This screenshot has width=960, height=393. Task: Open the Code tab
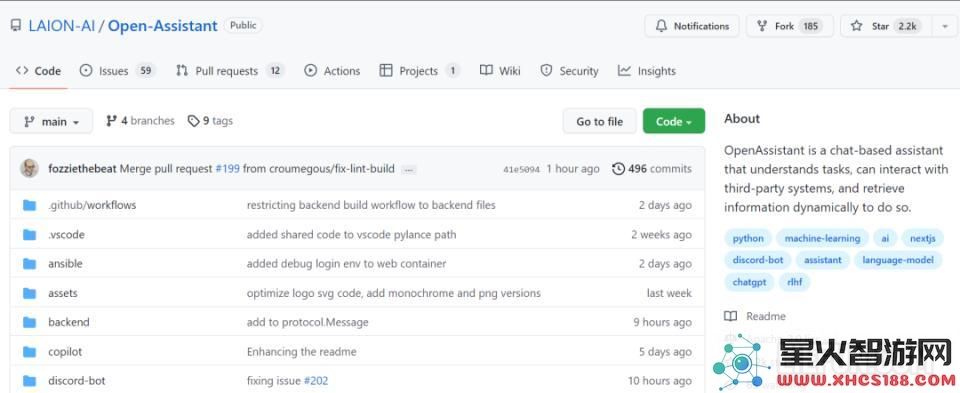point(38,71)
